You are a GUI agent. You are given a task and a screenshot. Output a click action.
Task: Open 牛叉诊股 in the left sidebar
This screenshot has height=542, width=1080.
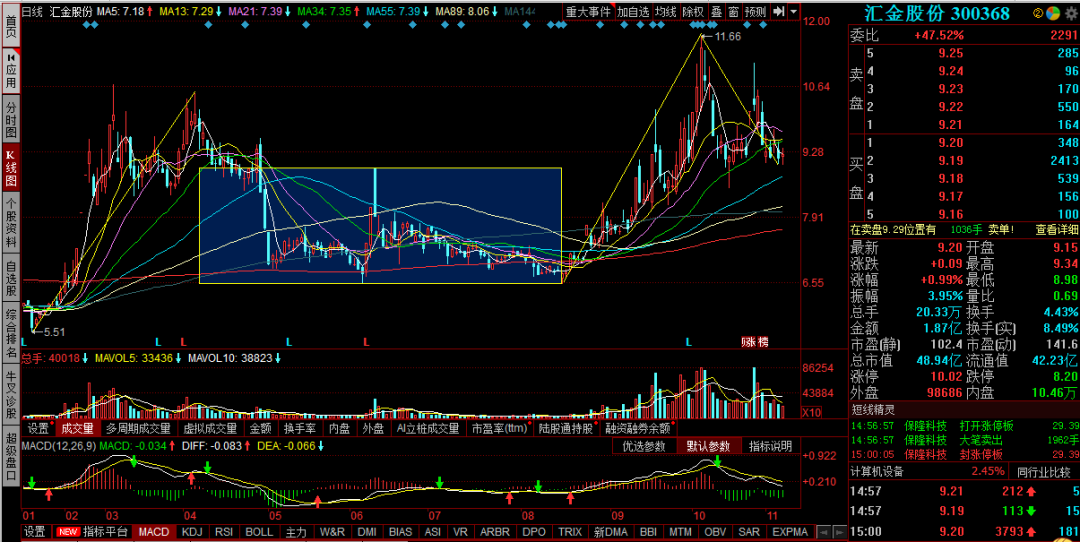click(x=11, y=395)
